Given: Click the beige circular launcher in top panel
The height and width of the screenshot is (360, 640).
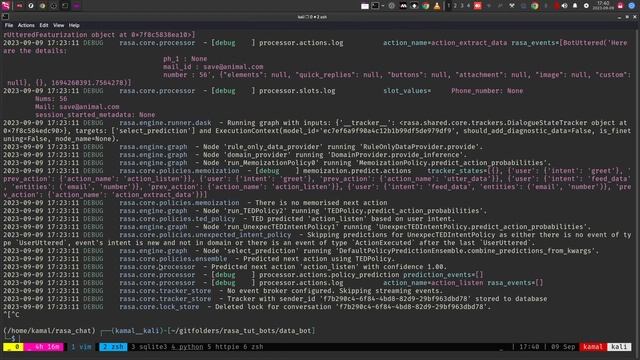Looking at the screenshot, I should point(42,6).
